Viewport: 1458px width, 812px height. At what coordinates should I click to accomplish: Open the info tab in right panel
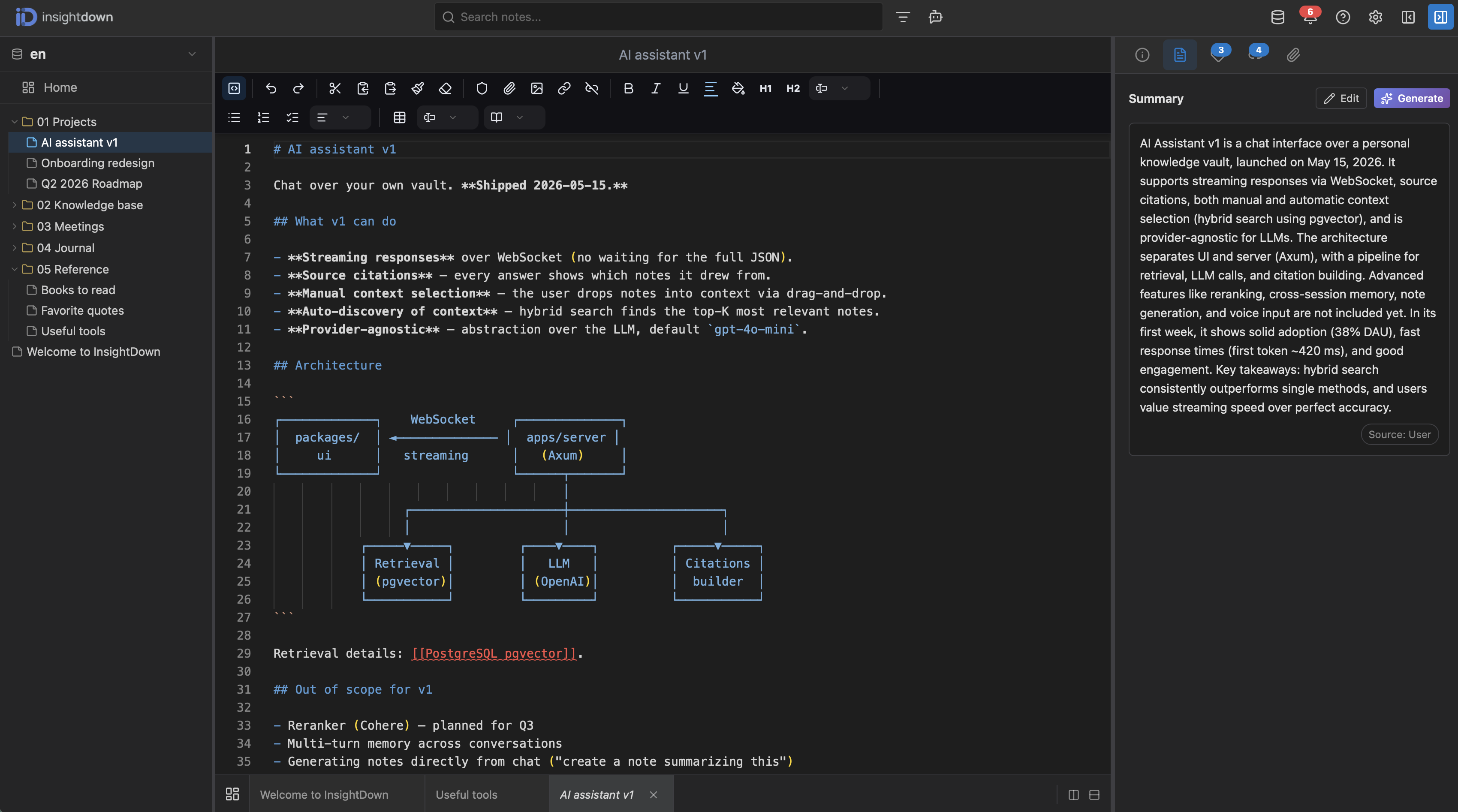pos(1142,55)
